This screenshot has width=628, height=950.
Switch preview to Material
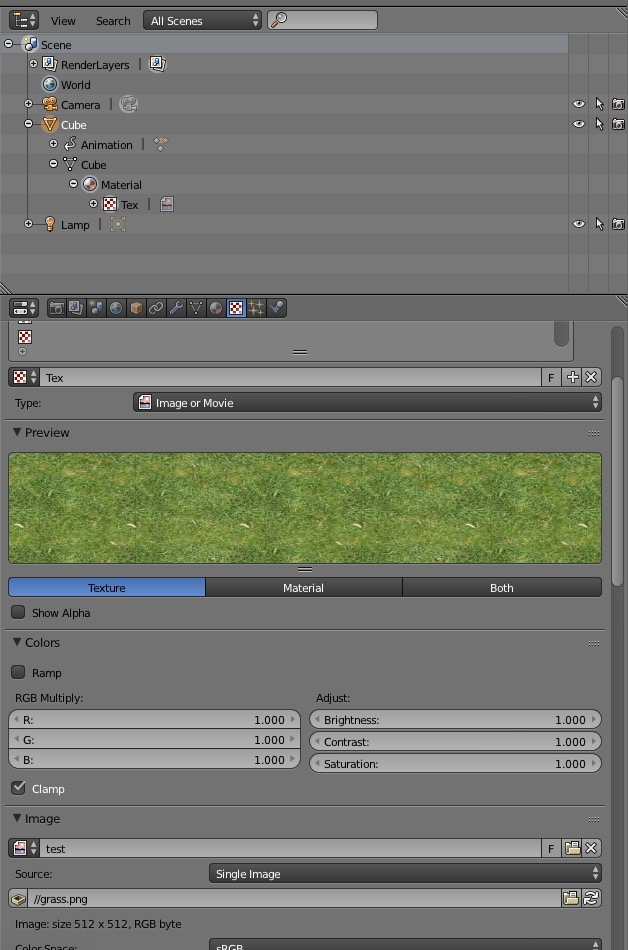[x=303, y=588]
